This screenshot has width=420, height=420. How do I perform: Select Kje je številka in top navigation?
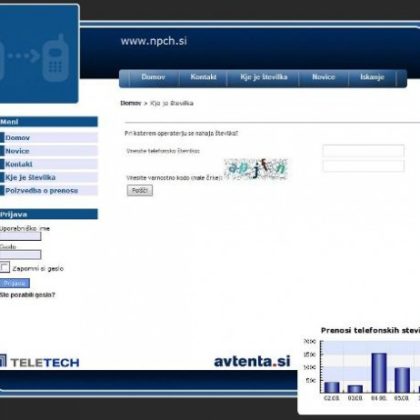[x=264, y=77]
